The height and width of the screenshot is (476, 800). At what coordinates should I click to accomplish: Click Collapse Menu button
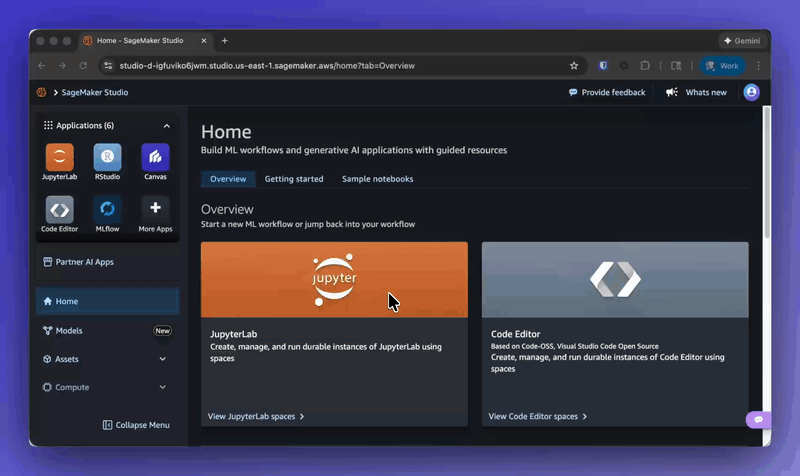(136, 425)
